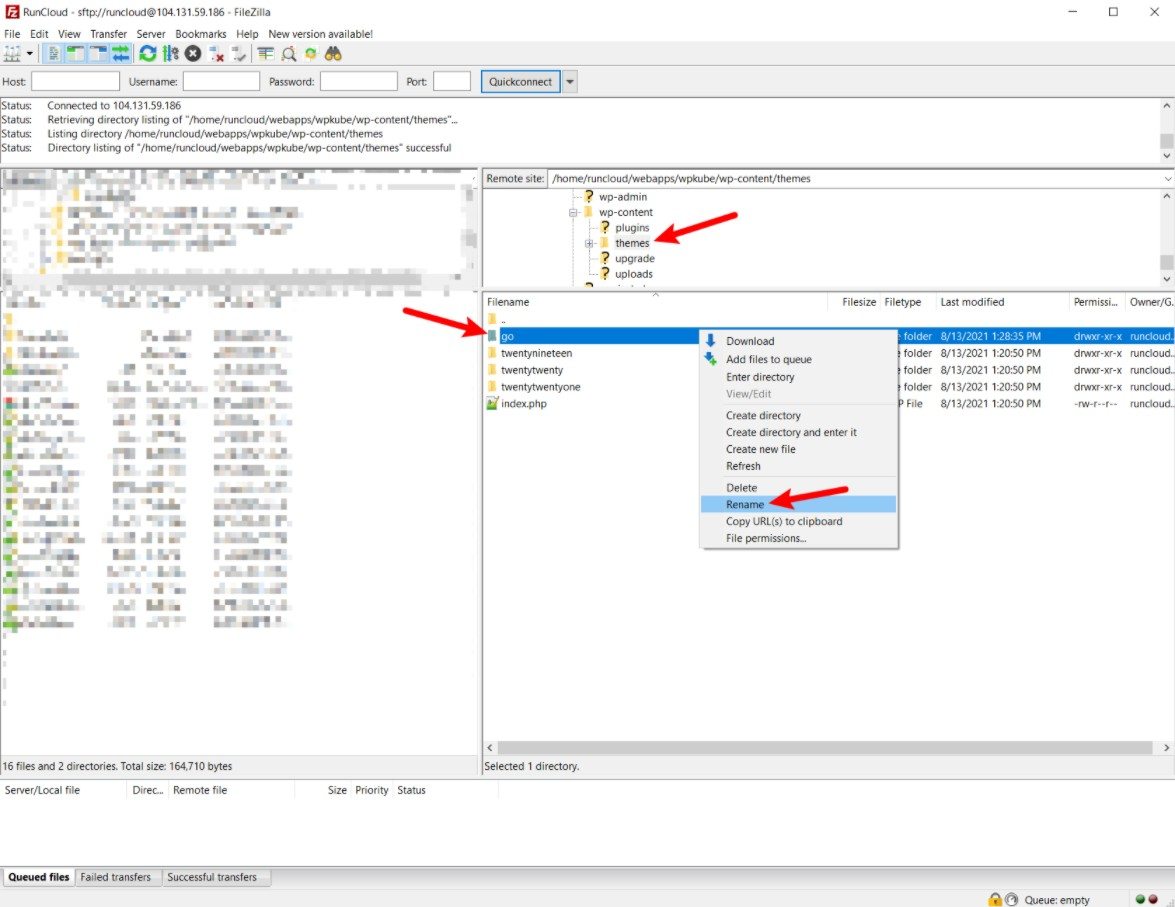Click the remote file list horizontal scrollbar

coord(824,748)
